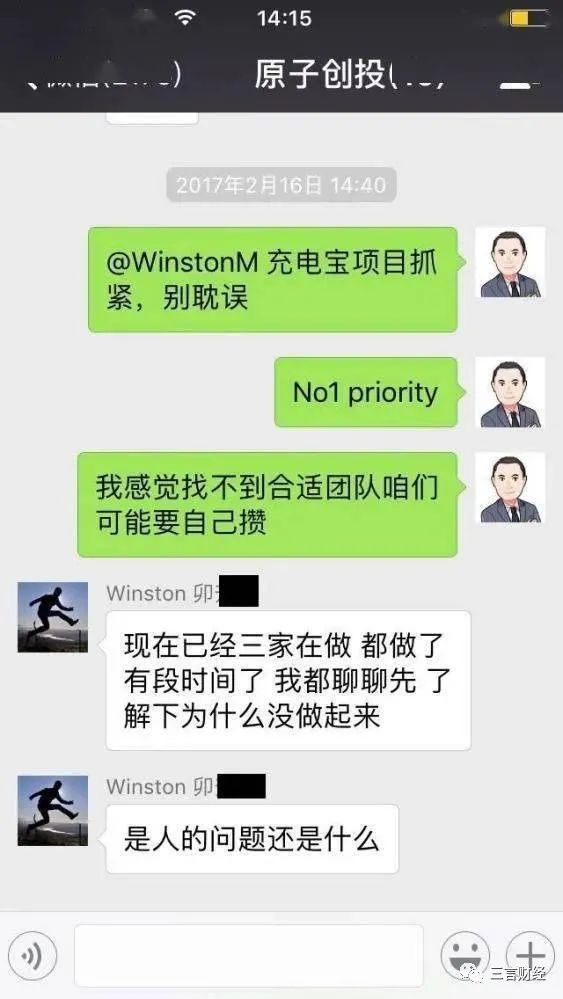
Task: Tap the 现在已经三家在做 white message bubble
Action: 288,680
